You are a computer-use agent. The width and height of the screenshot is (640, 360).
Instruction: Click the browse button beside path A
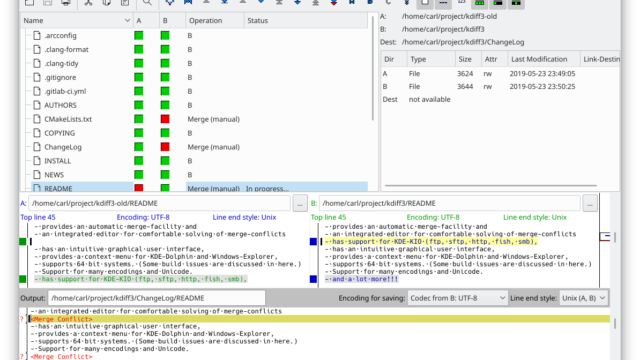[x=300, y=203]
